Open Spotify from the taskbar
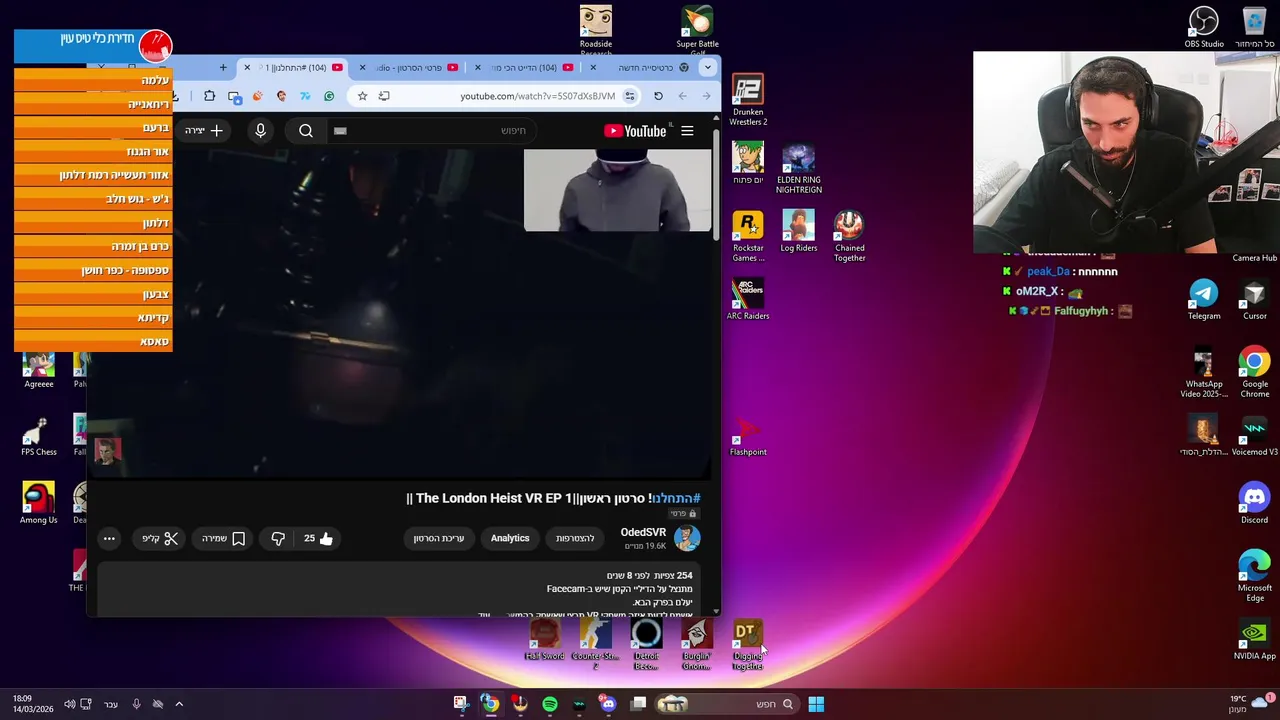 click(x=550, y=704)
